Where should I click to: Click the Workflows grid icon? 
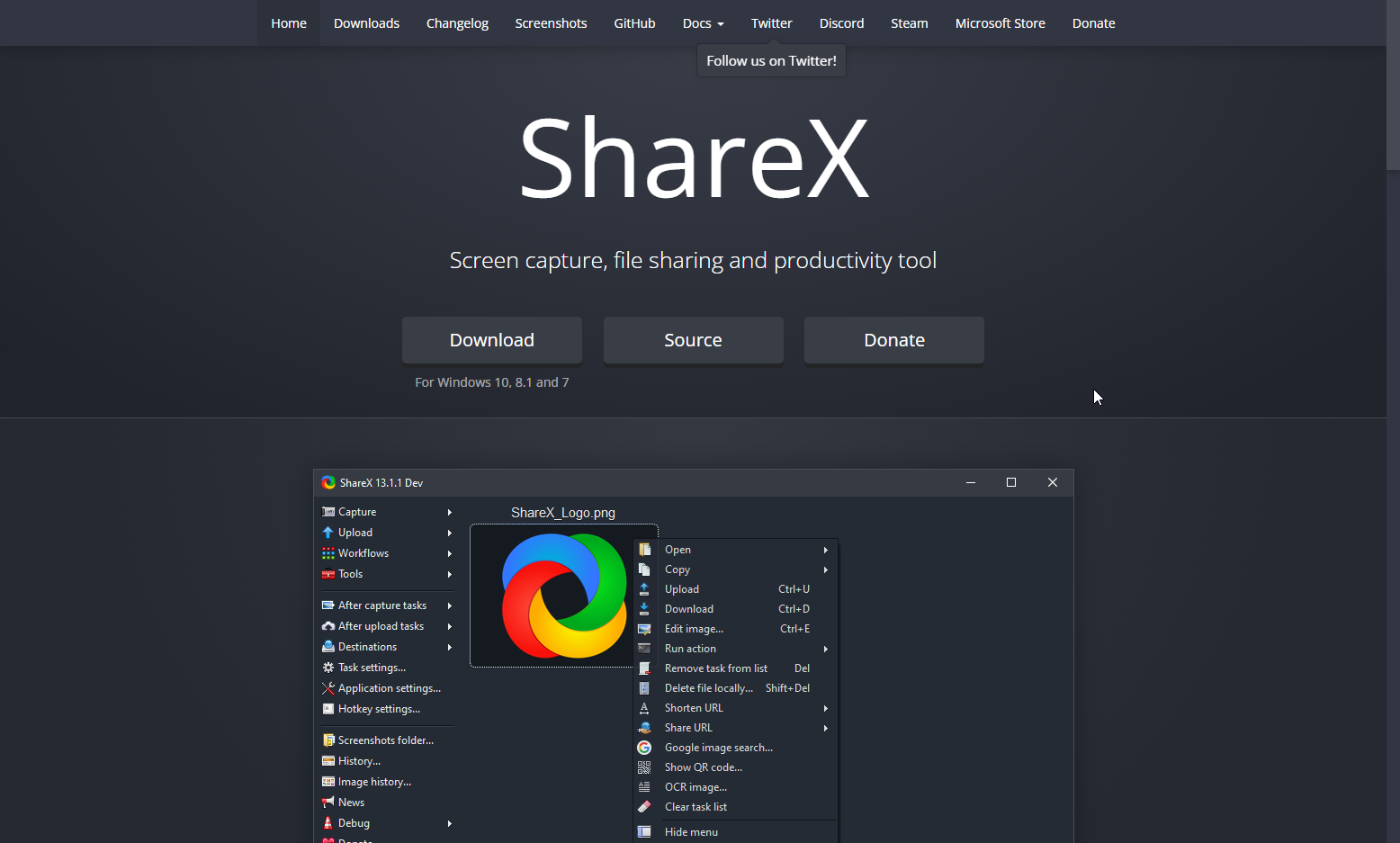pos(328,553)
